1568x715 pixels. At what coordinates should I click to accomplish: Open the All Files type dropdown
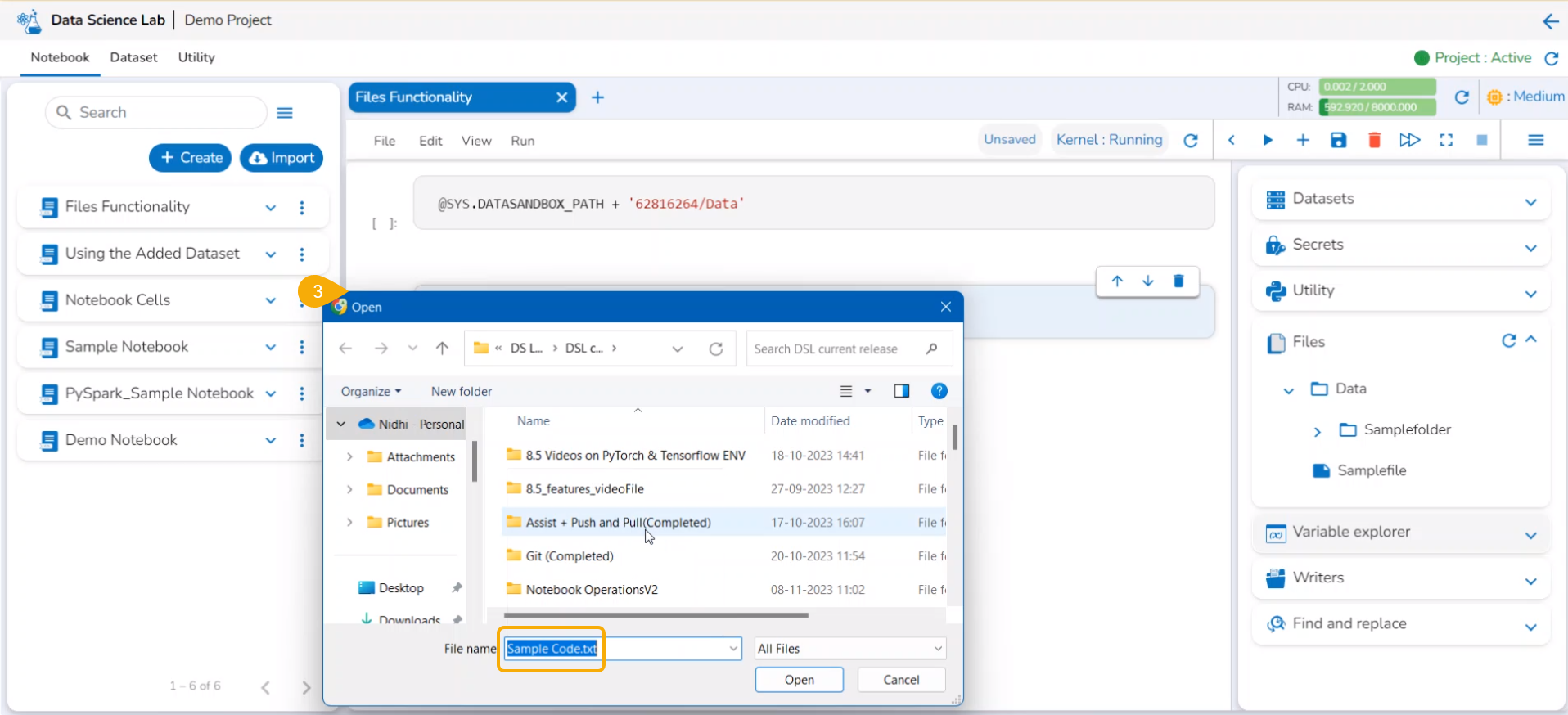(849, 649)
